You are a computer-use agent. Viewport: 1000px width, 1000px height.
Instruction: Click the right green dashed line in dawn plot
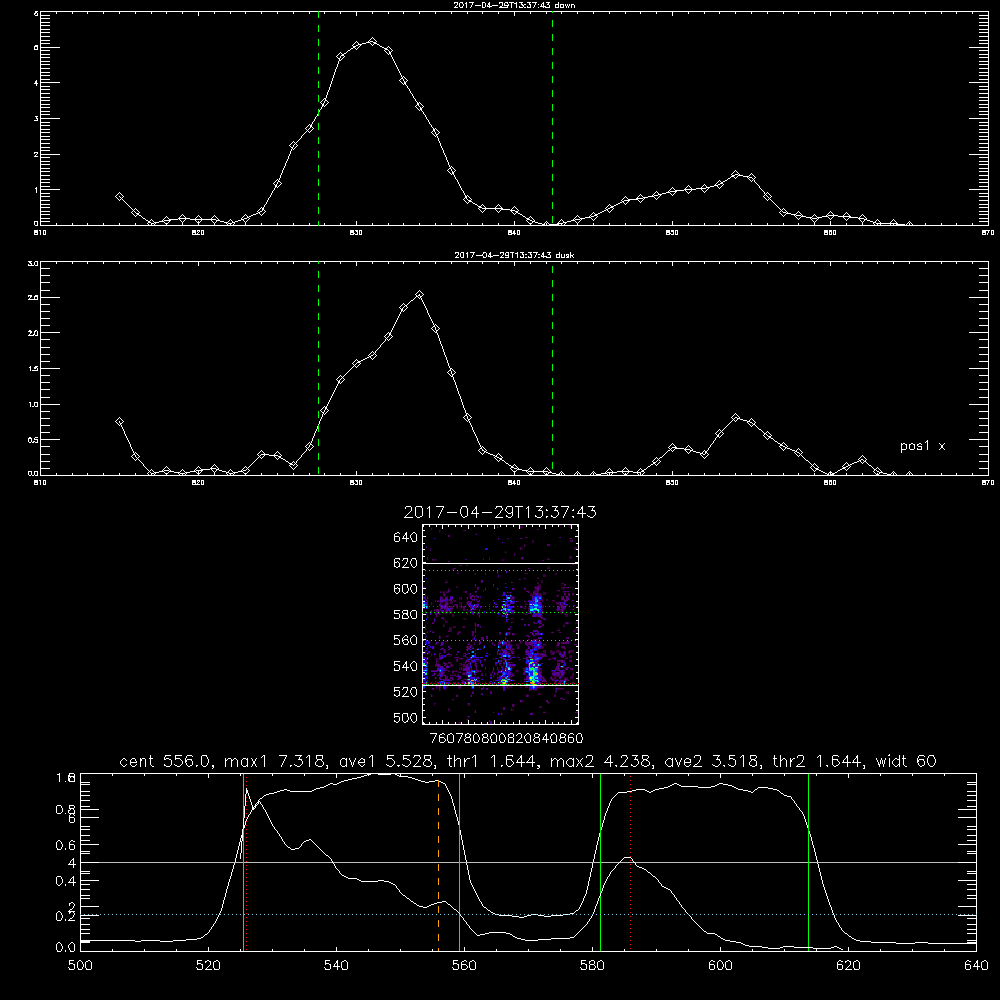tap(552, 118)
